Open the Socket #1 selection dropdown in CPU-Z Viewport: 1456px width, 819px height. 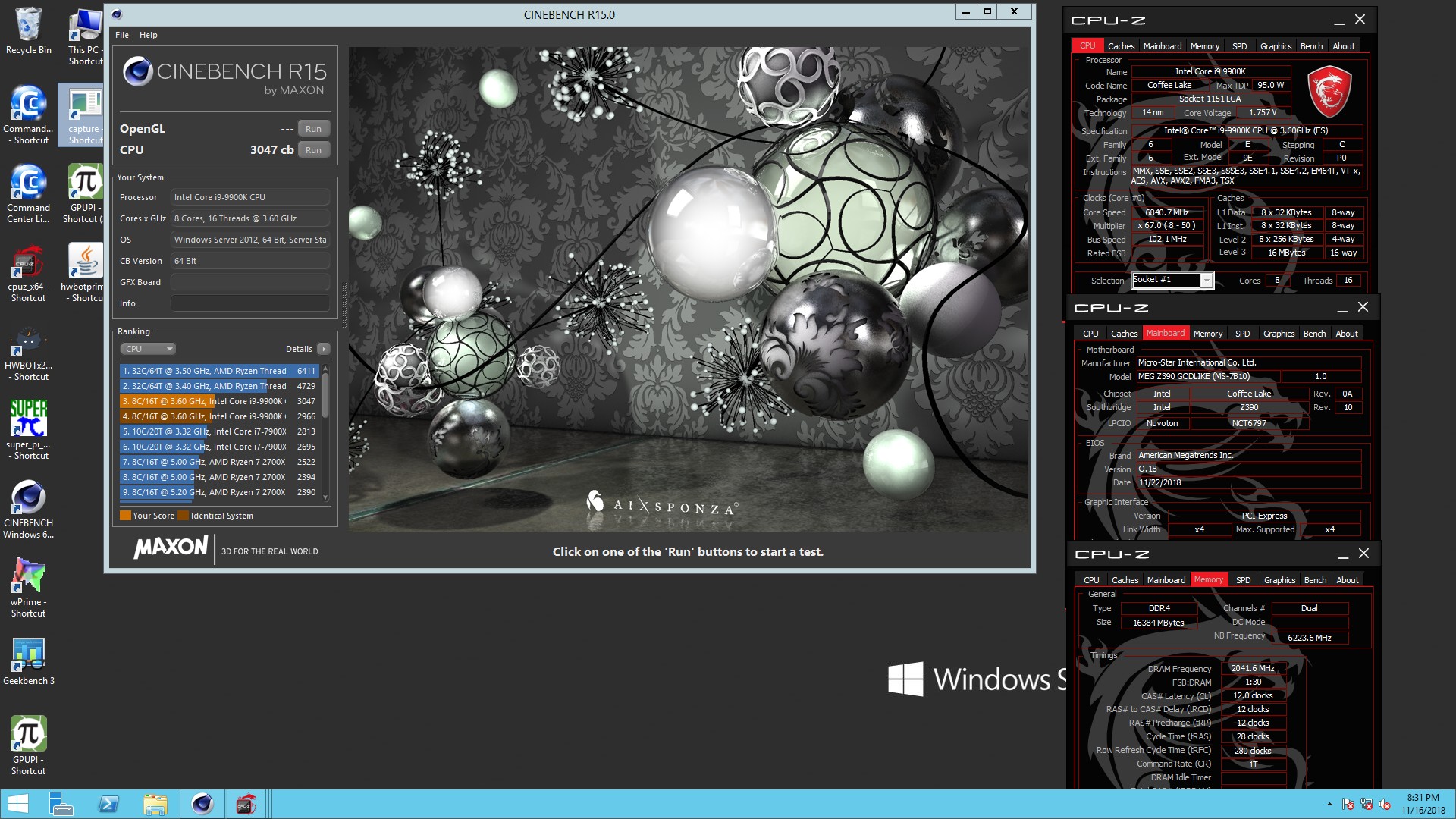pyautogui.click(x=1172, y=281)
